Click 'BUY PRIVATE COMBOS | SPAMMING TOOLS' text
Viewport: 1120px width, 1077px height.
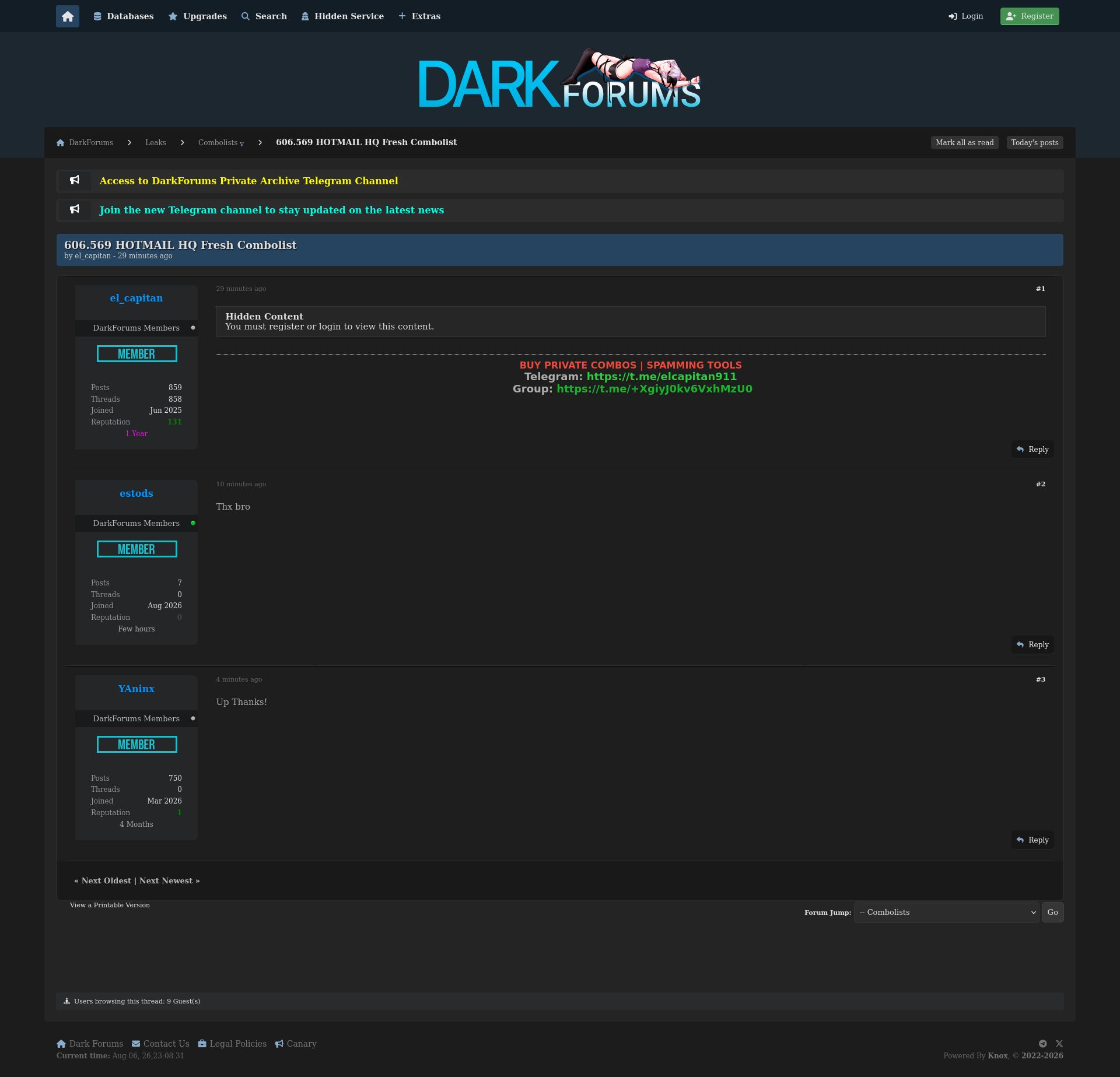point(631,366)
